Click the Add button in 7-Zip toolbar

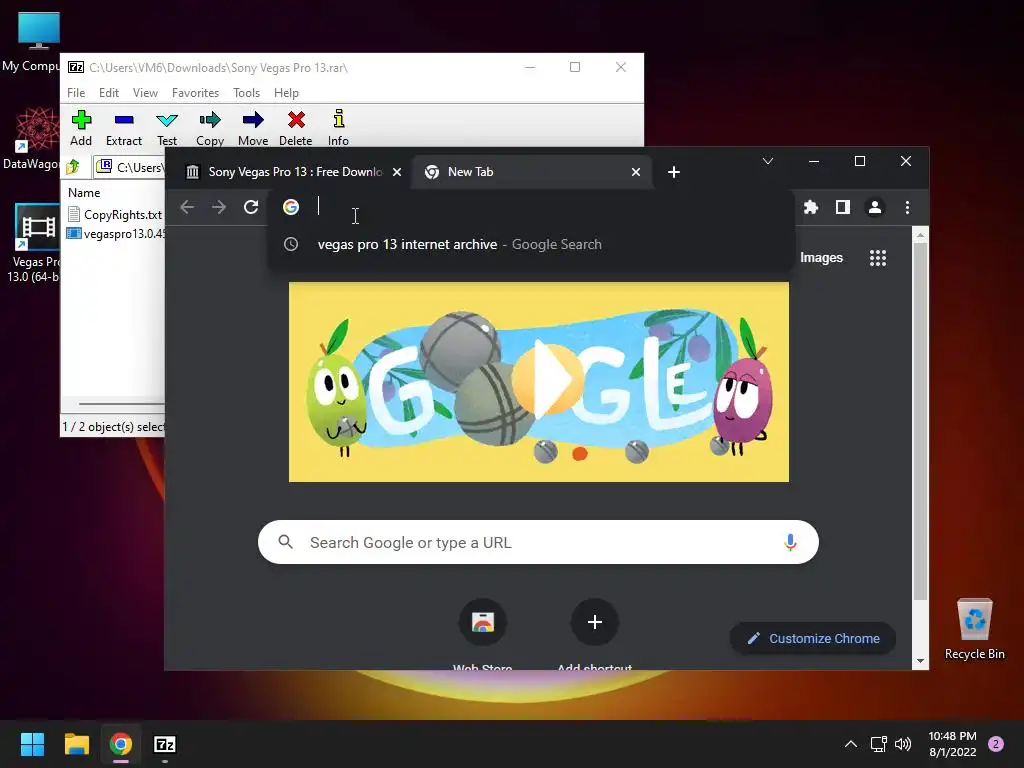(81, 128)
